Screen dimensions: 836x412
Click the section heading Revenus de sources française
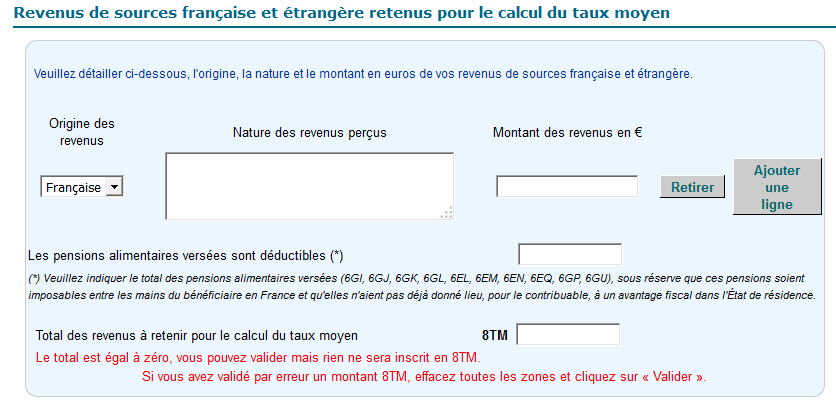pos(341,12)
